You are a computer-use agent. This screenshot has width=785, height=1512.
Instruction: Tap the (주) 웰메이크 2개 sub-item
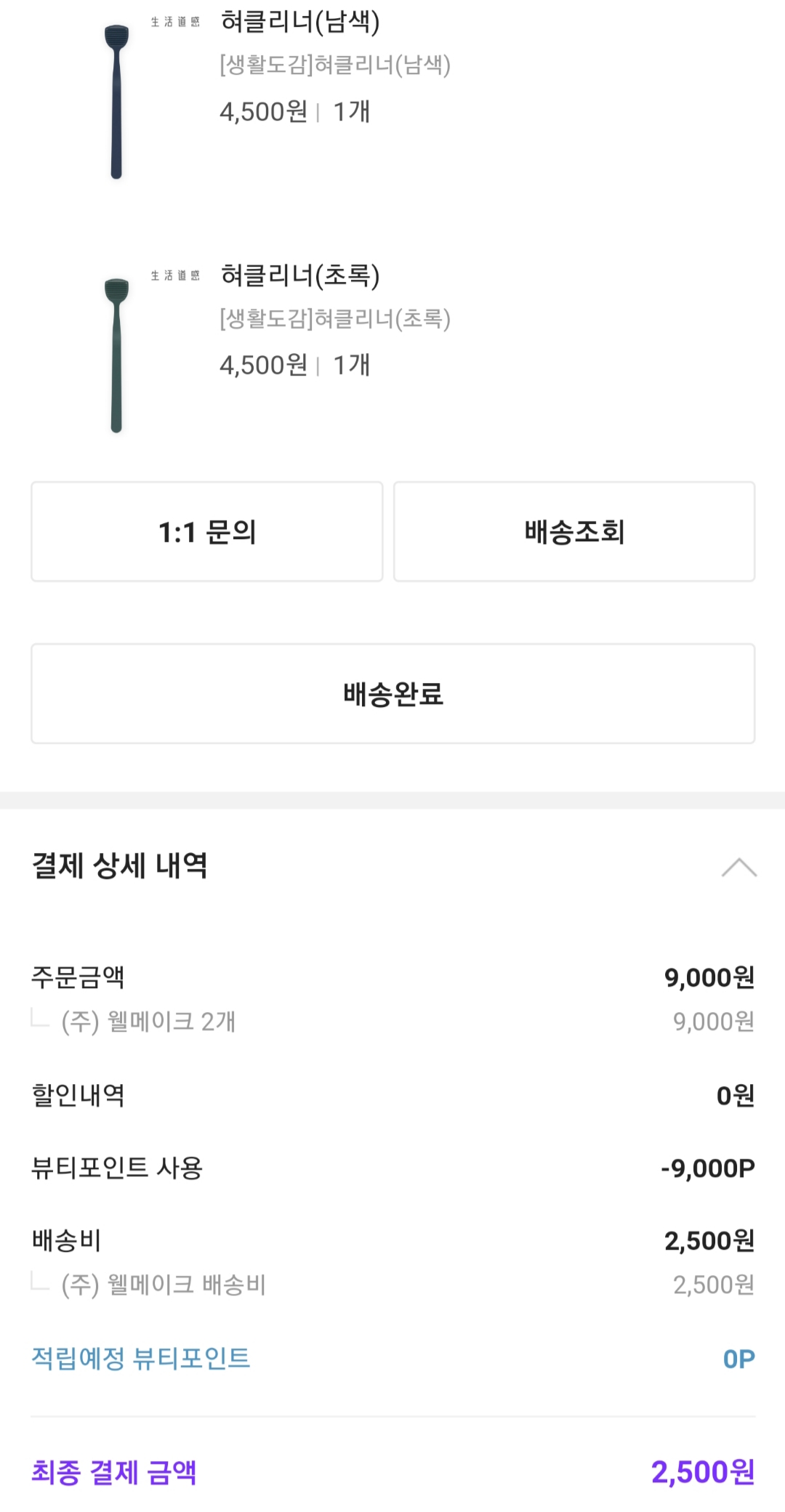pyautogui.click(x=148, y=1022)
